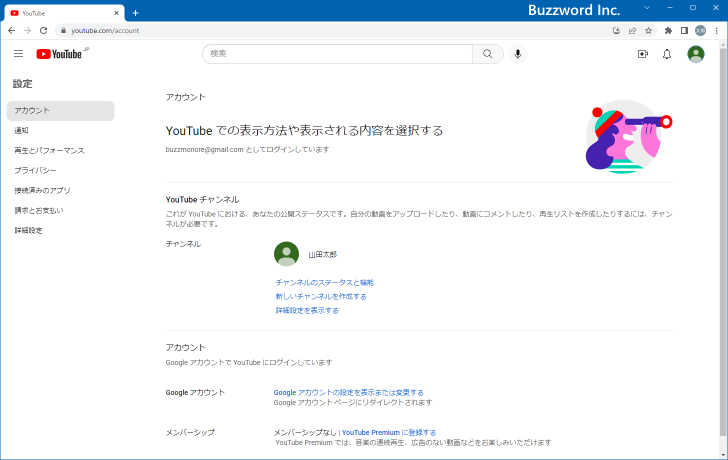Open the account avatar menu in the YouTube header
728x460 pixels.
click(696, 54)
